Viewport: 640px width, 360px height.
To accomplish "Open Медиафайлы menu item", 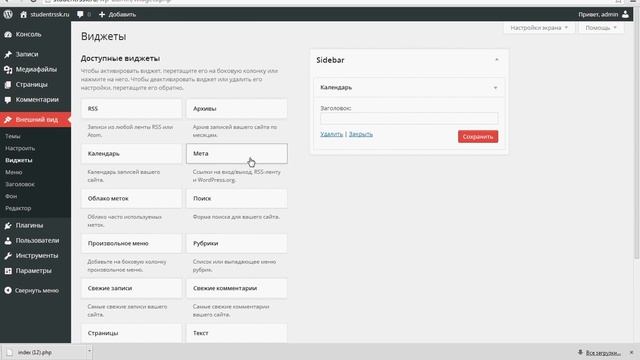I will (x=36, y=70).
